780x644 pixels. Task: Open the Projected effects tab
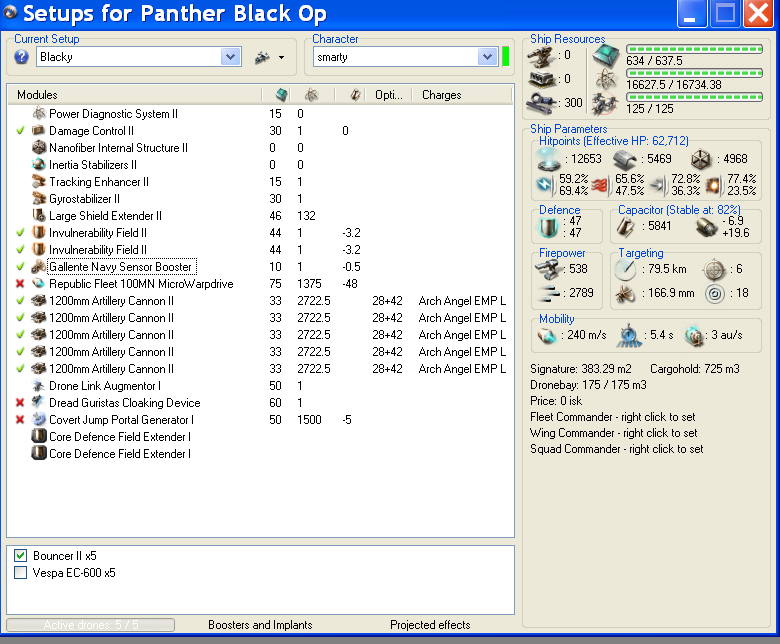[x=430, y=625]
